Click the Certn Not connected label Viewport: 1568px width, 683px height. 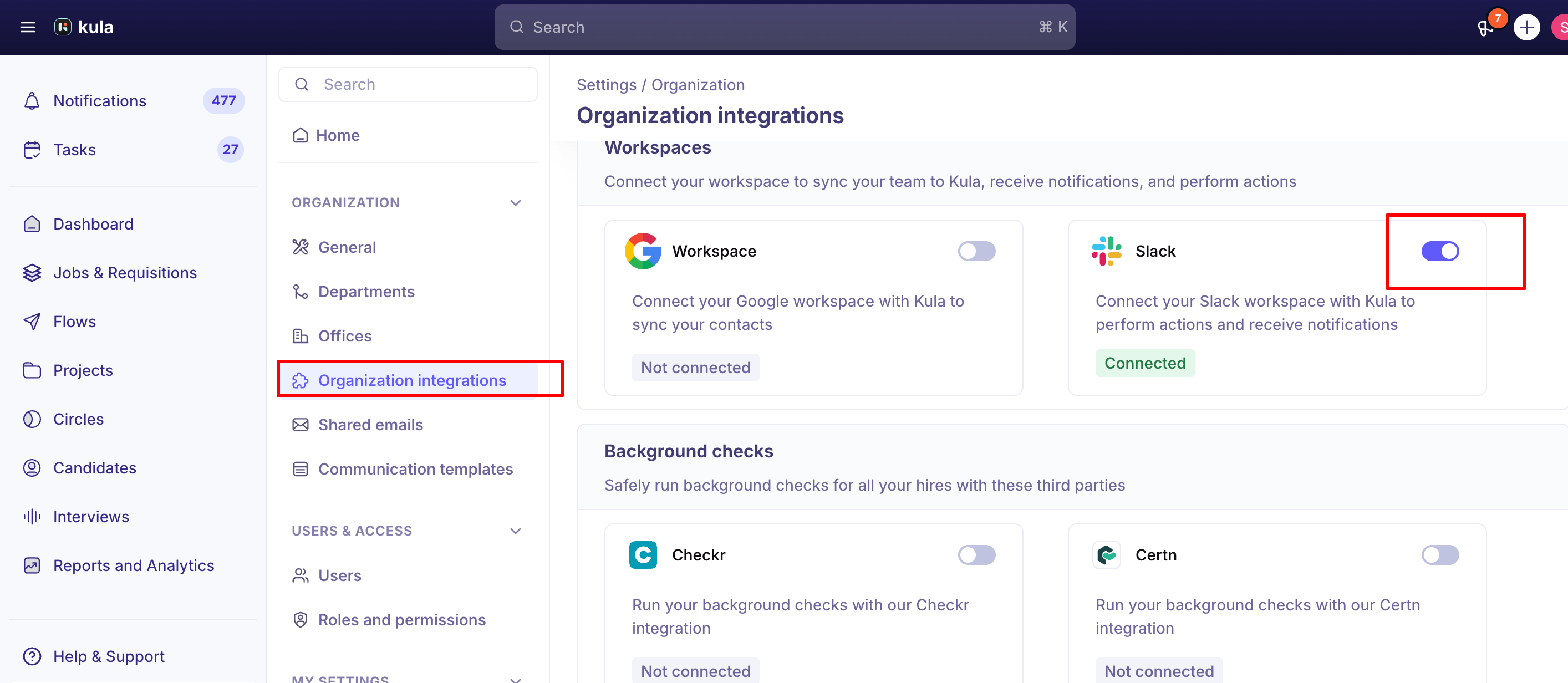[x=1159, y=670]
